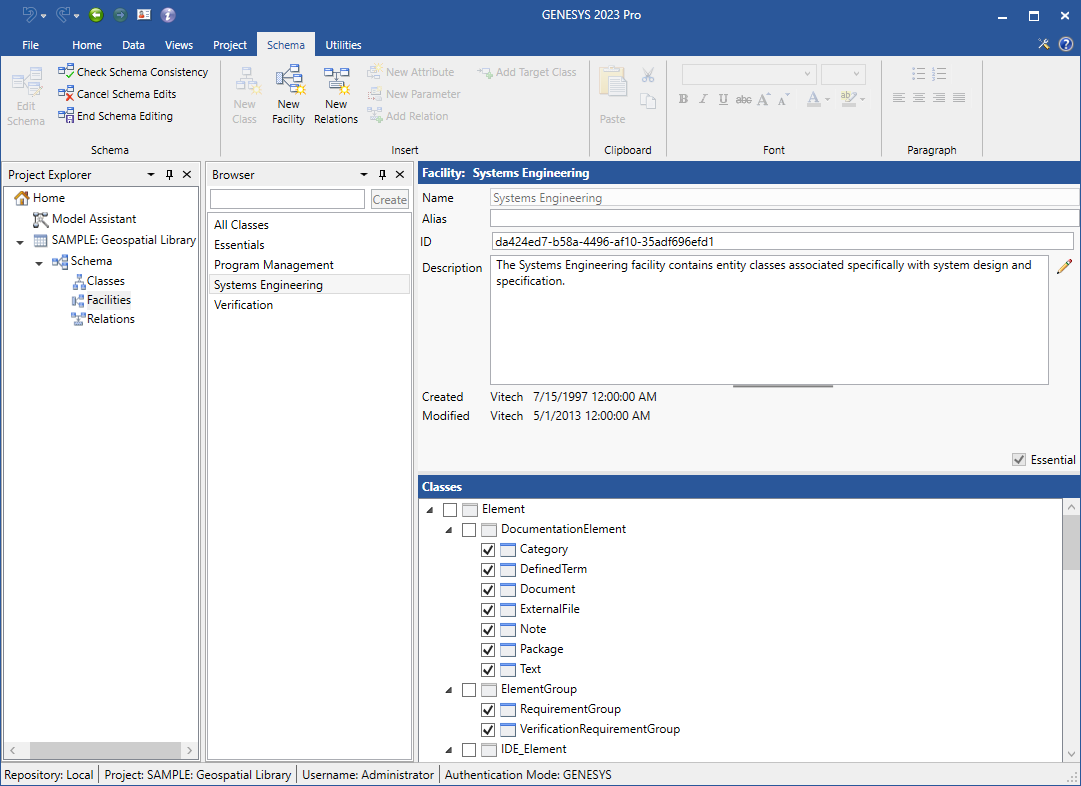Collapse the ElementGroup node
1081x786 pixels.
point(449,690)
